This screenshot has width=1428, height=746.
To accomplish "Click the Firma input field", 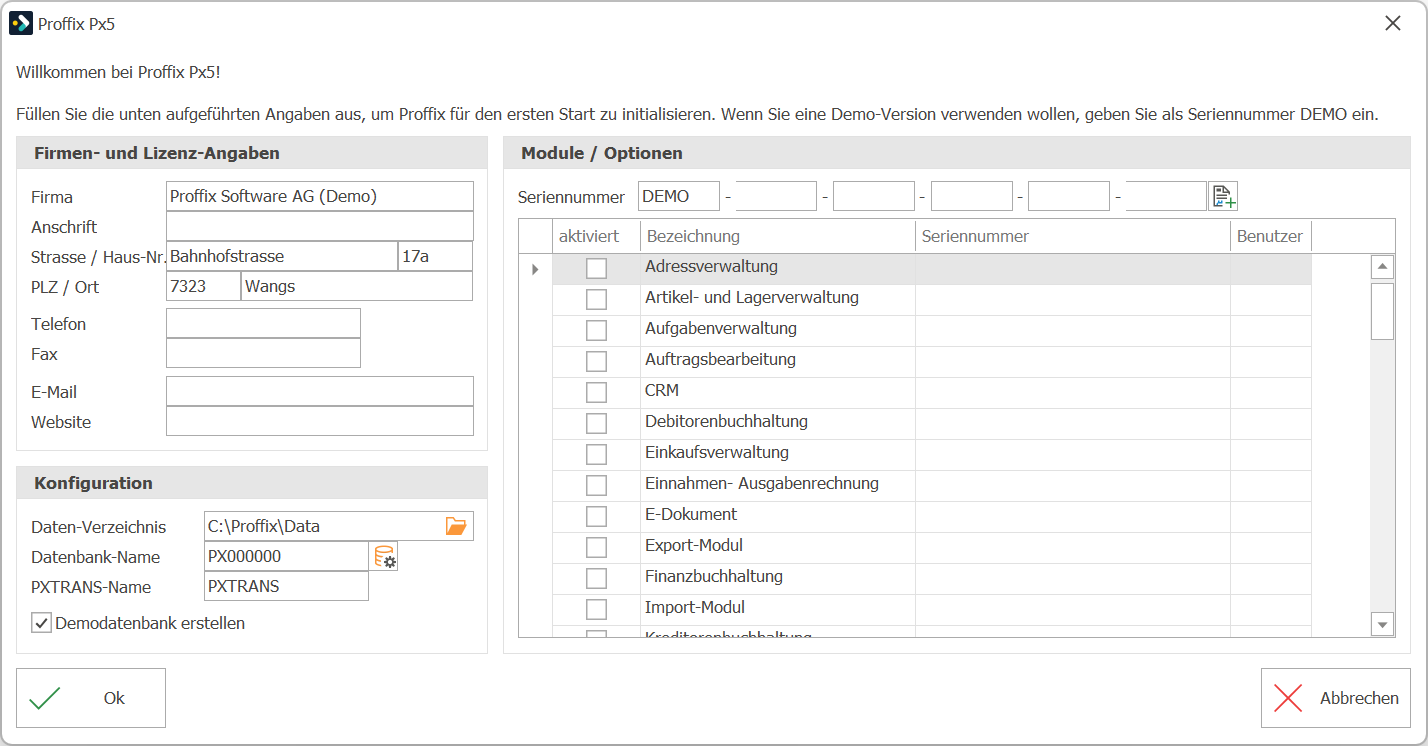I will coord(320,196).
